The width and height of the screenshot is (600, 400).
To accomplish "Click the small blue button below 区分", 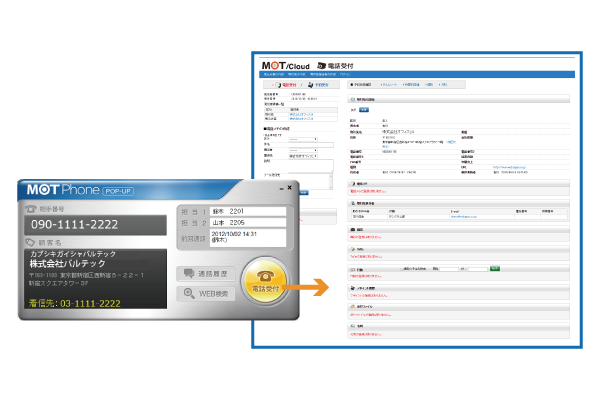I will (x=364, y=110).
